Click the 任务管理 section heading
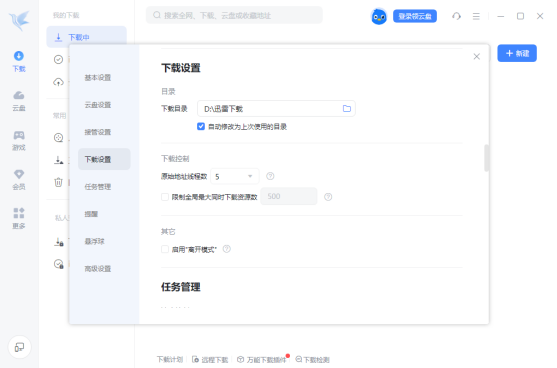This screenshot has width=557, height=368. click(x=181, y=287)
